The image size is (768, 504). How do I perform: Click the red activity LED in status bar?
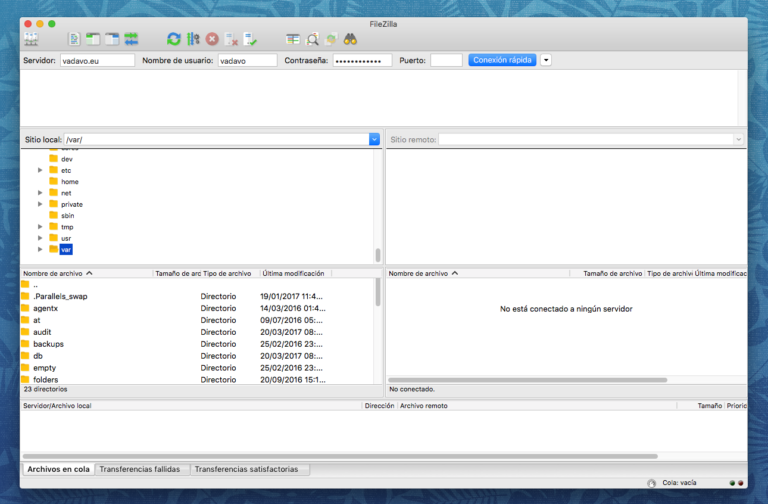tap(741, 483)
